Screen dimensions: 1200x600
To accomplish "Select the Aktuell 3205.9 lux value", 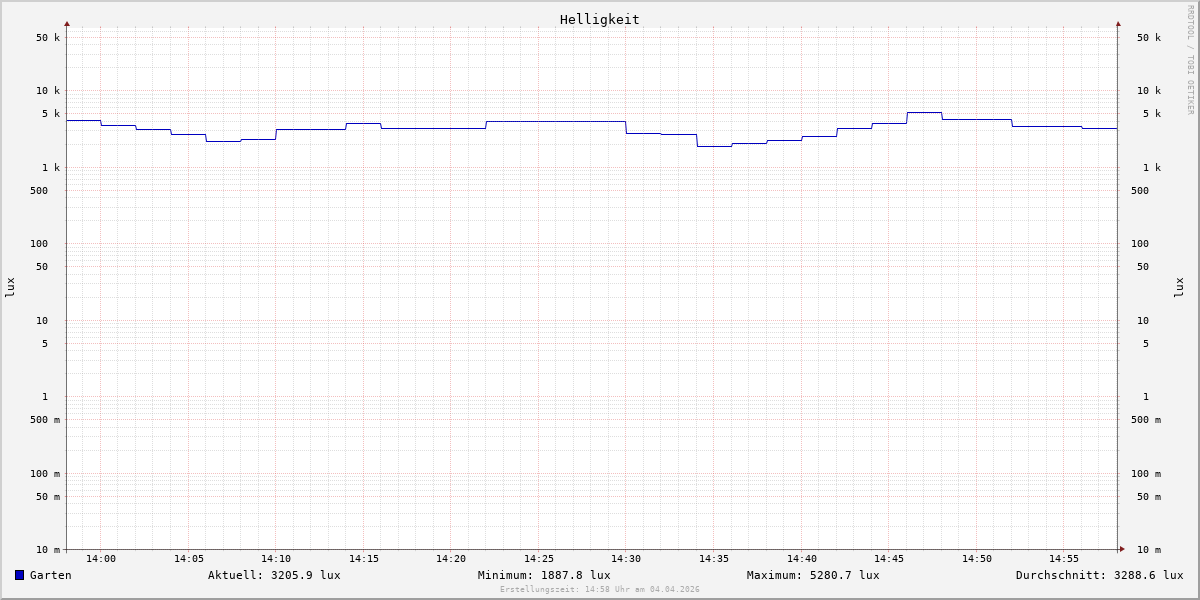I will (274, 575).
